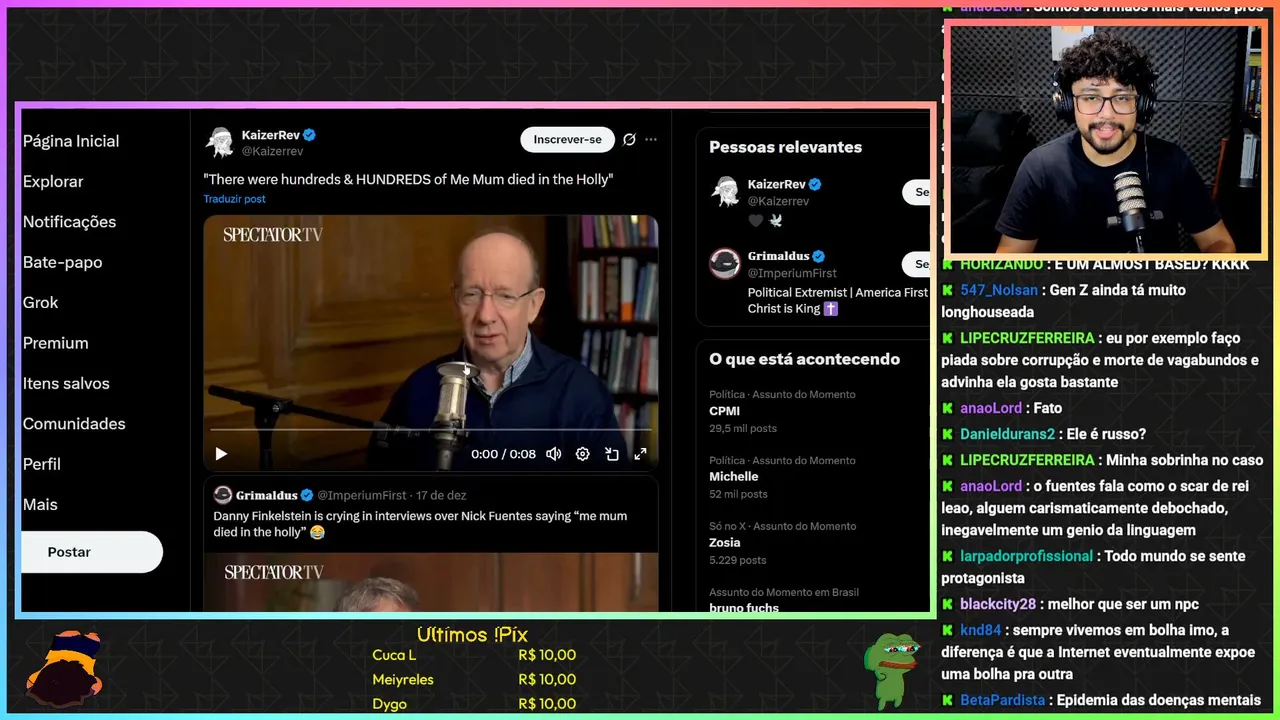Click the video progress bar
This screenshot has width=1280, height=720.
[430, 430]
